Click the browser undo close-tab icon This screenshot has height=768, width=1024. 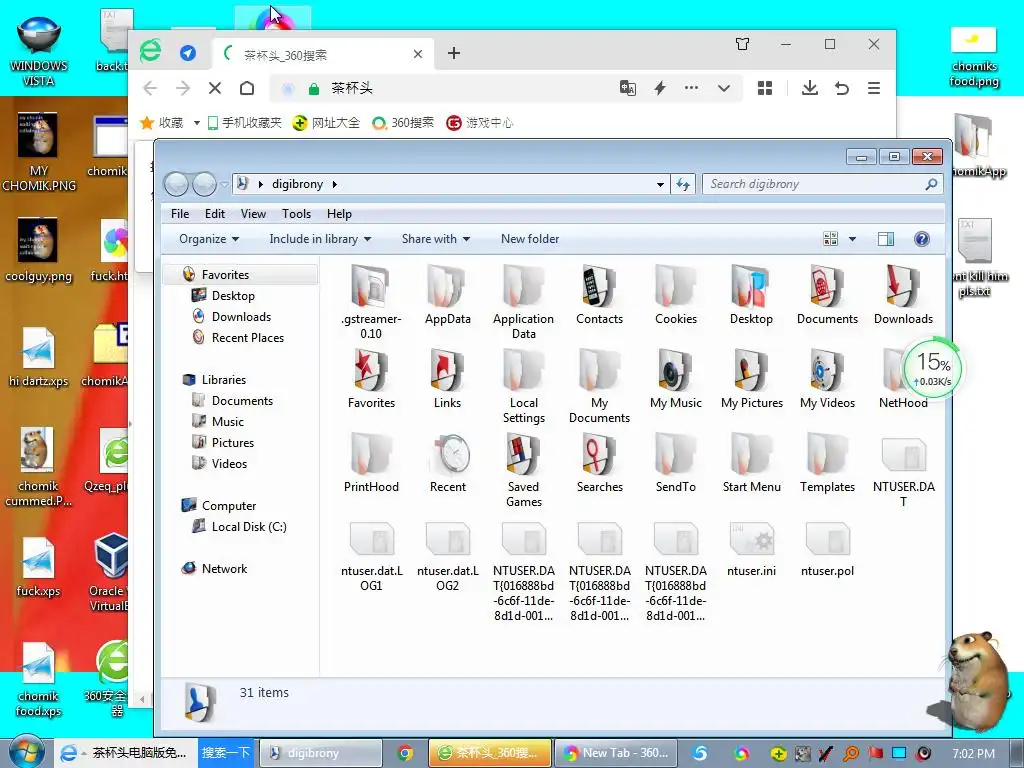click(842, 88)
